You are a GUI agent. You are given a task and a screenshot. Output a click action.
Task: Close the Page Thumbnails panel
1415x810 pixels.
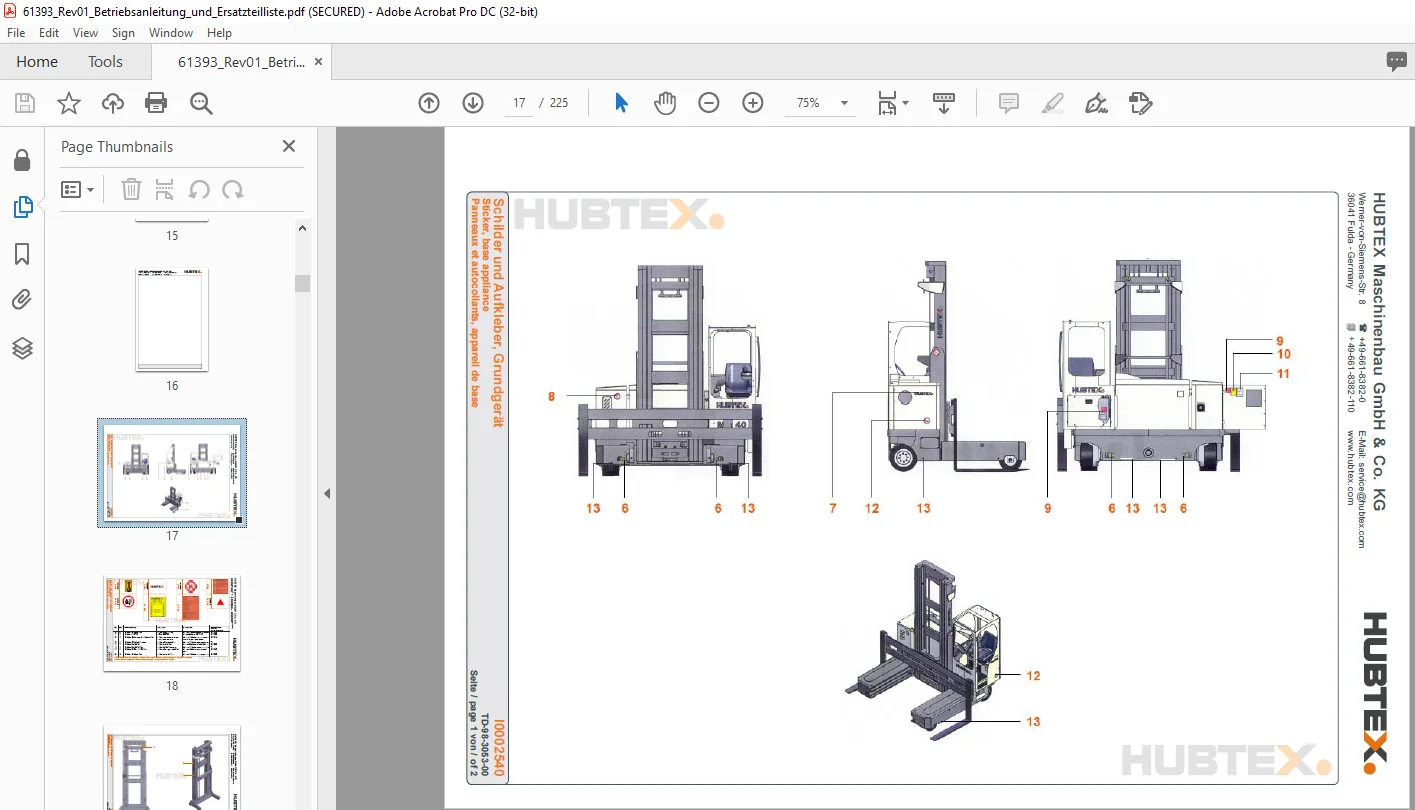click(x=289, y=146)
